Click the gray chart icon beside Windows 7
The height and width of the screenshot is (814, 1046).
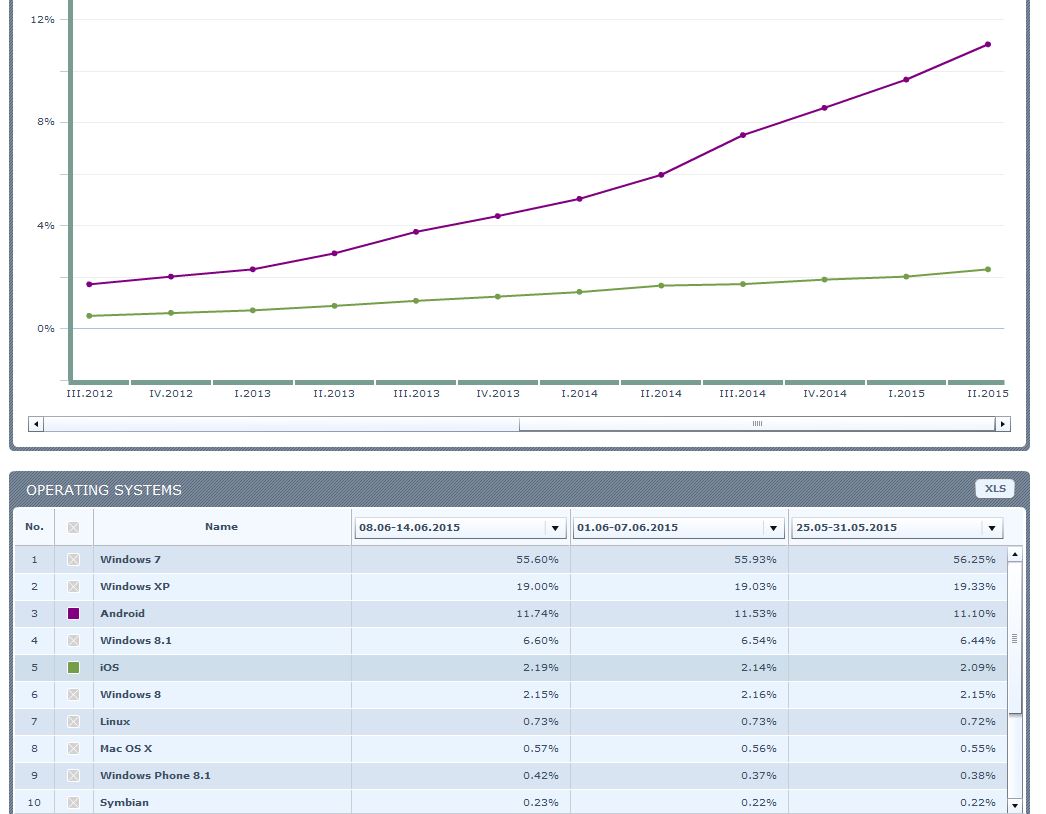[73, 559]
